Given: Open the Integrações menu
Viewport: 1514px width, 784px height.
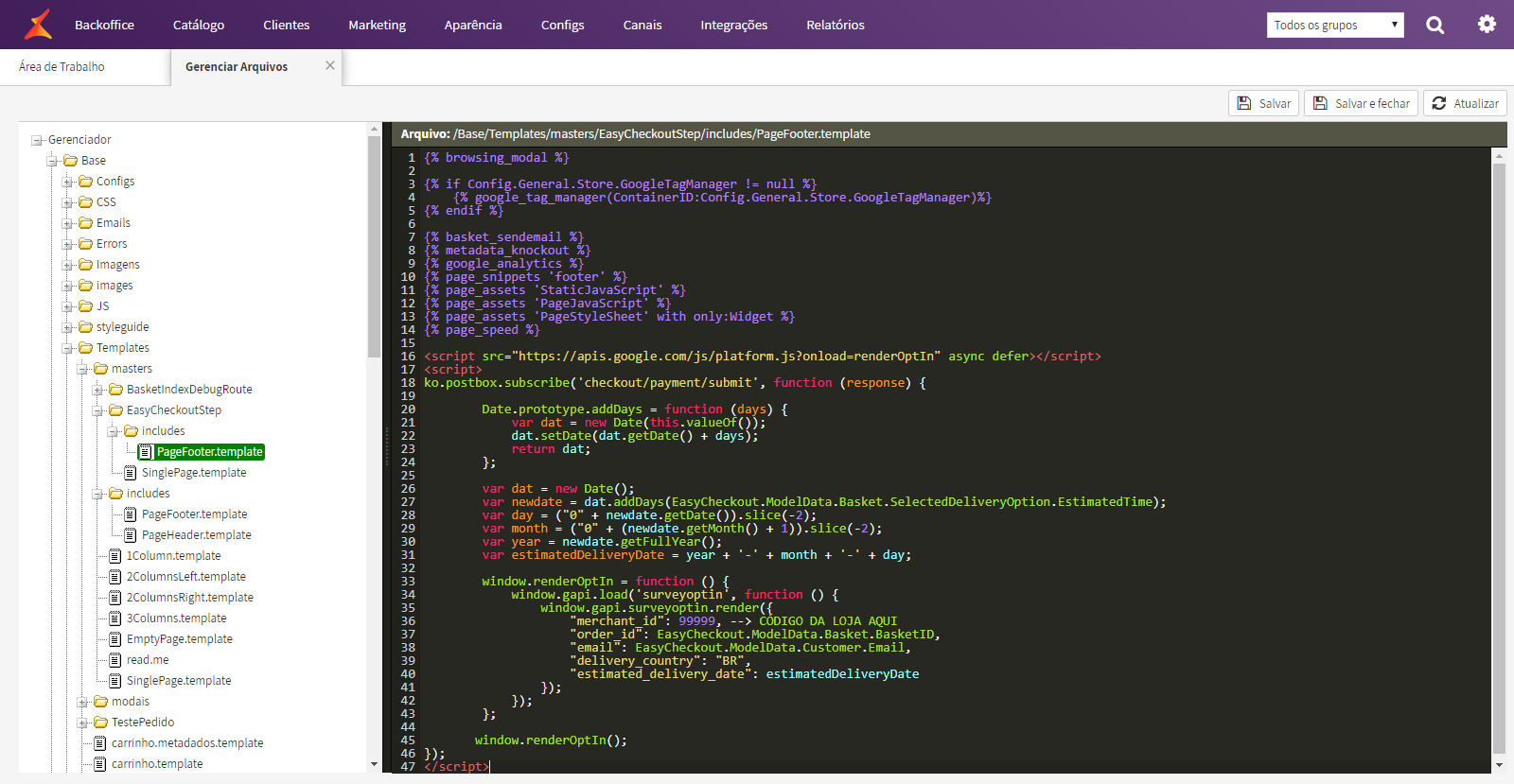Looking at the screenshot, I should [x=734, y=25].
